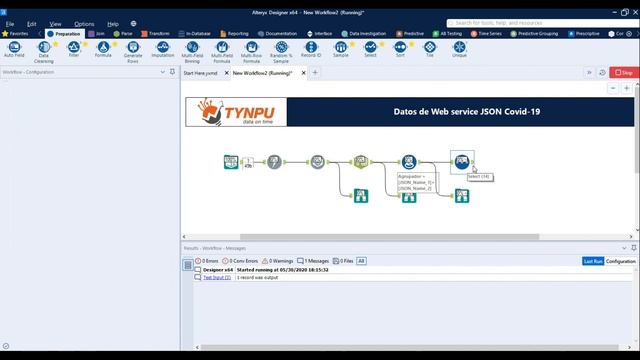This screenshot has width=640, height=360.
Task: Click the messages list view icon in Results
Action: pyautogui.click(x=188, y=265)
